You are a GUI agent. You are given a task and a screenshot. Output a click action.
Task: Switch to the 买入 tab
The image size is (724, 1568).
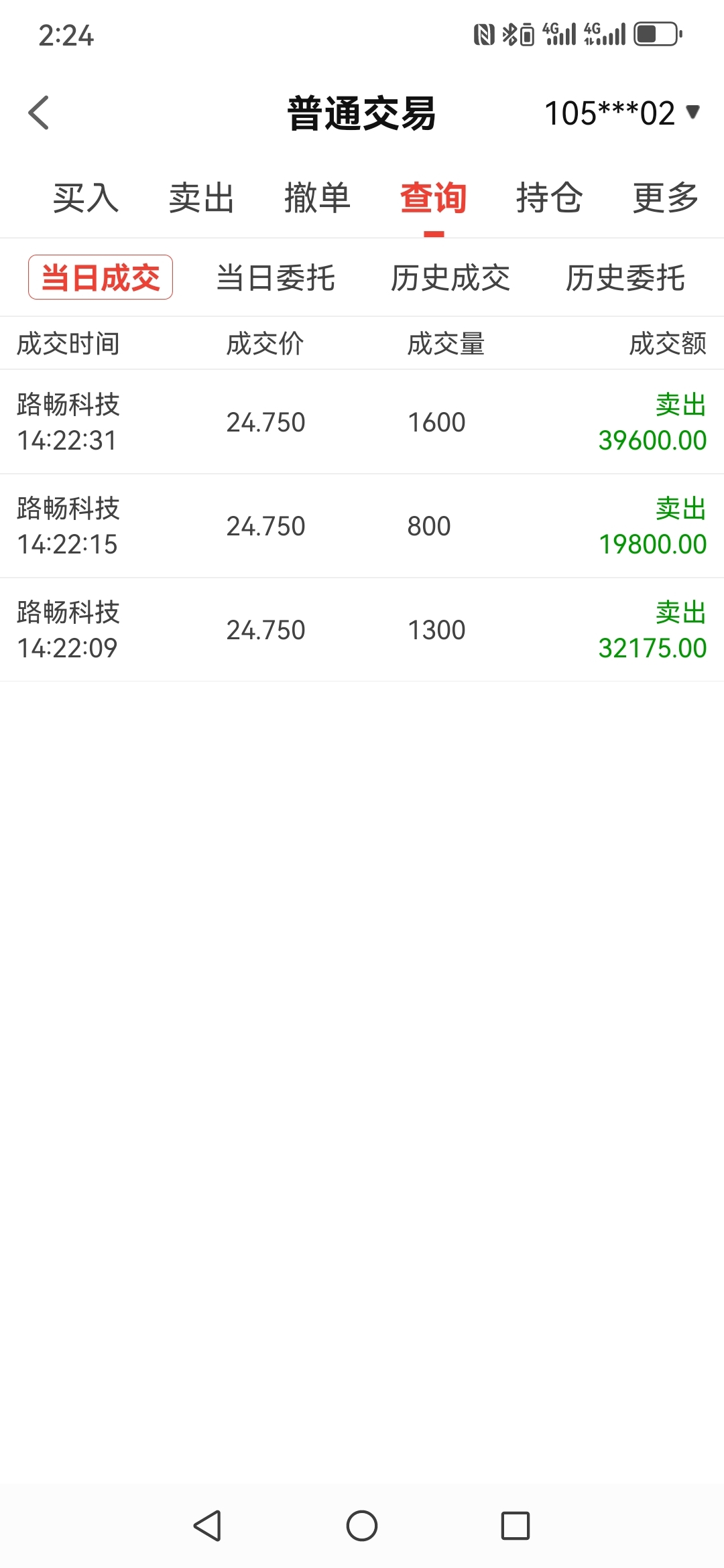[86, 198]
